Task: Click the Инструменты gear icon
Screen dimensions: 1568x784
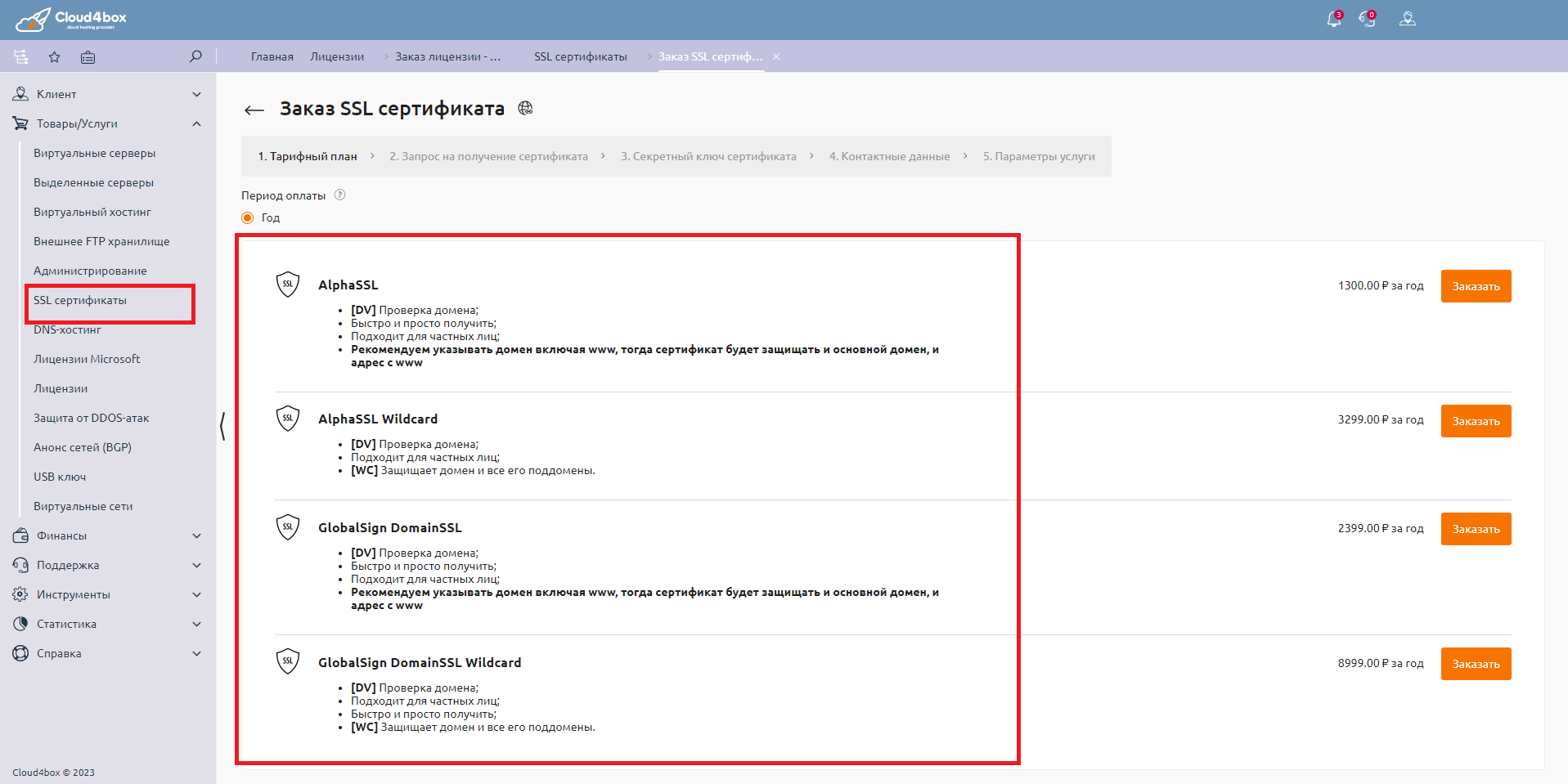Action: tap(20, 594)
